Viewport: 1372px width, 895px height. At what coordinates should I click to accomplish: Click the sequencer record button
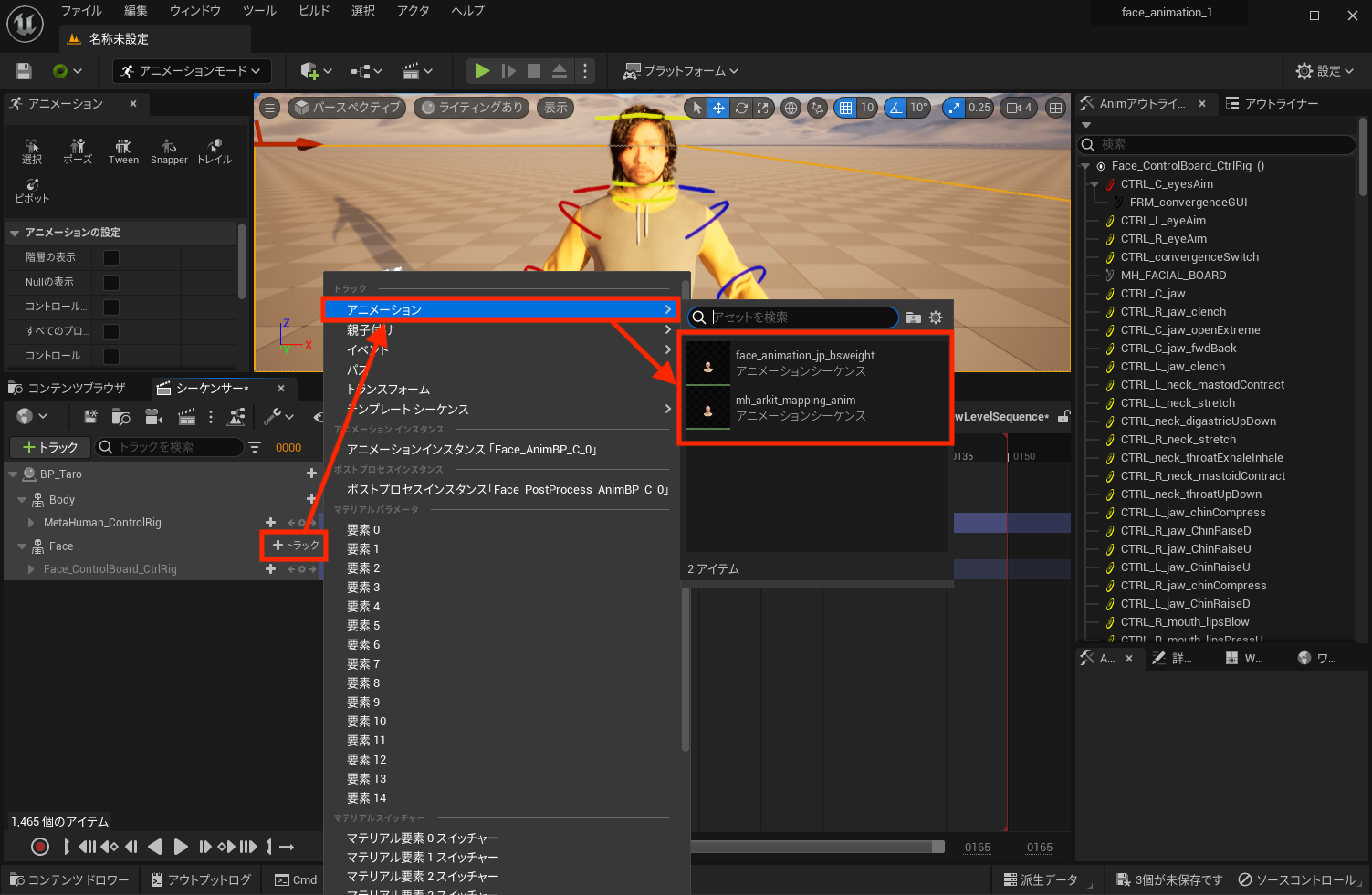click(x=39, y=847)
